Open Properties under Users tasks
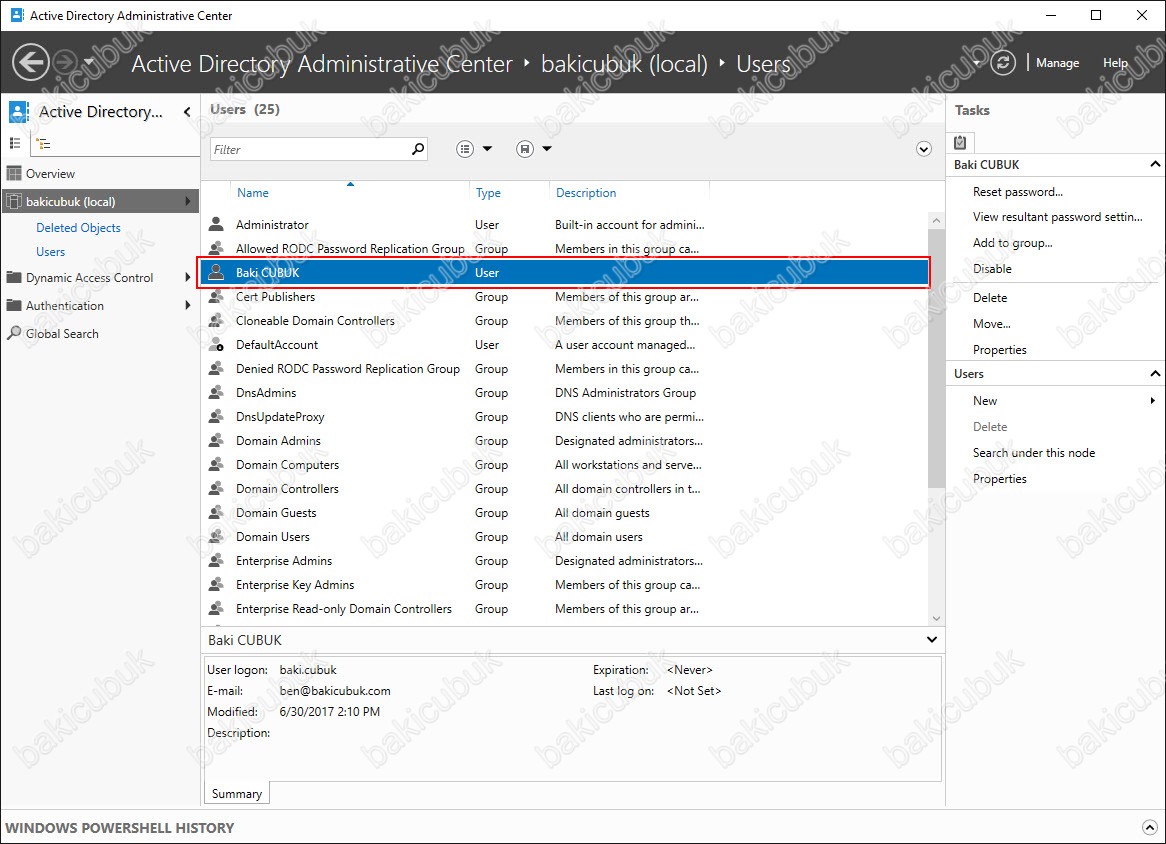1166x844 pixels. click(x=999, y=478)
